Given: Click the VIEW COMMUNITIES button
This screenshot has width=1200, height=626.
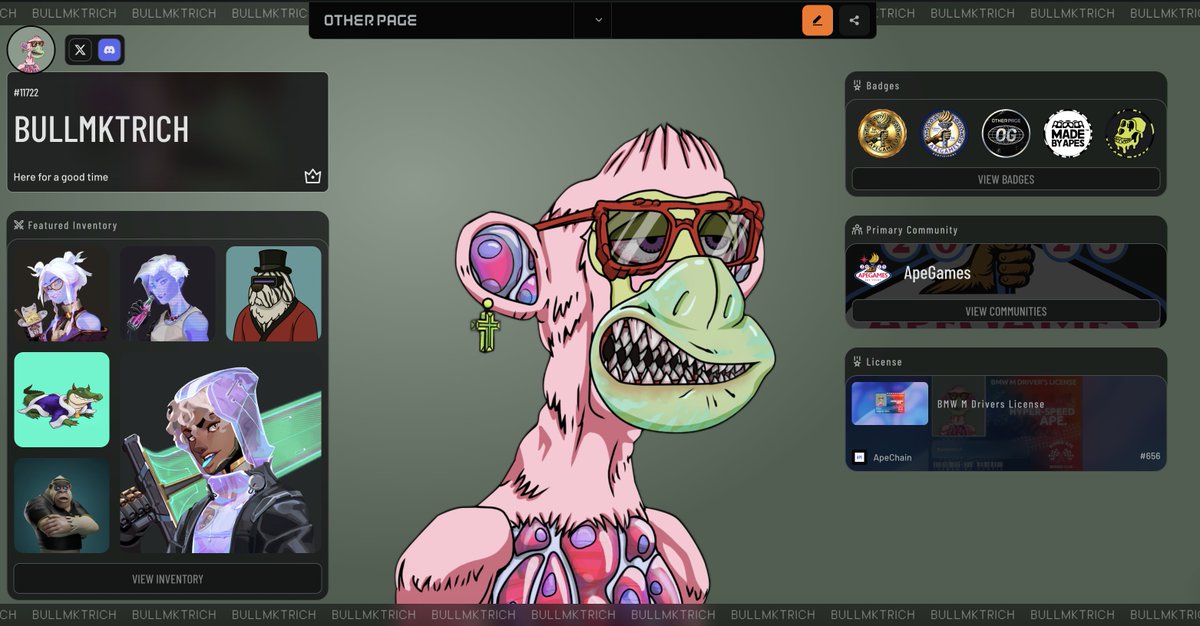Looking at the screenshot, I should pos(1006,311).
